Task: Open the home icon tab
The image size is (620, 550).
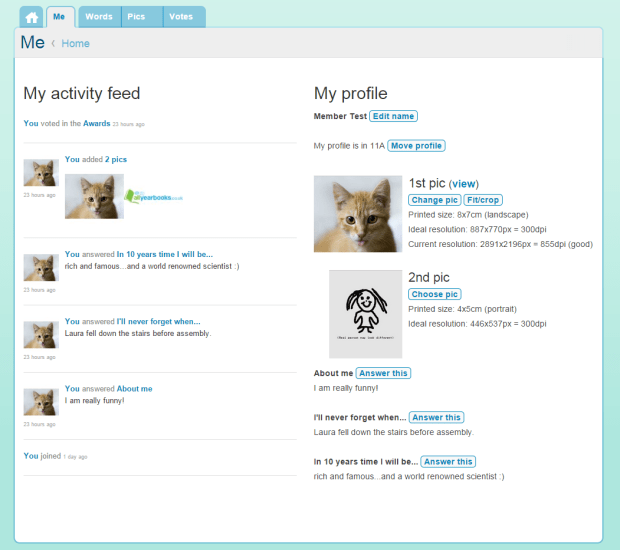Action: tap(31, 17)
